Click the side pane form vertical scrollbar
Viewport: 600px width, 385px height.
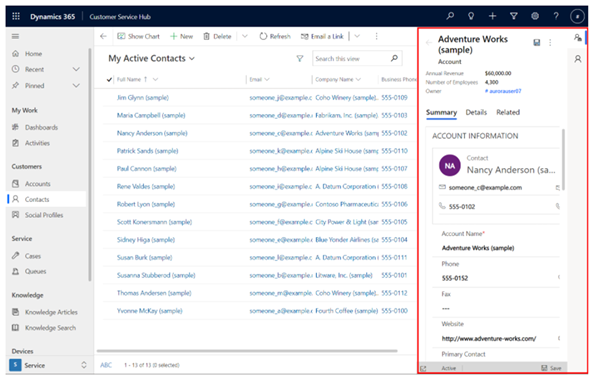[x=563, y=160]
